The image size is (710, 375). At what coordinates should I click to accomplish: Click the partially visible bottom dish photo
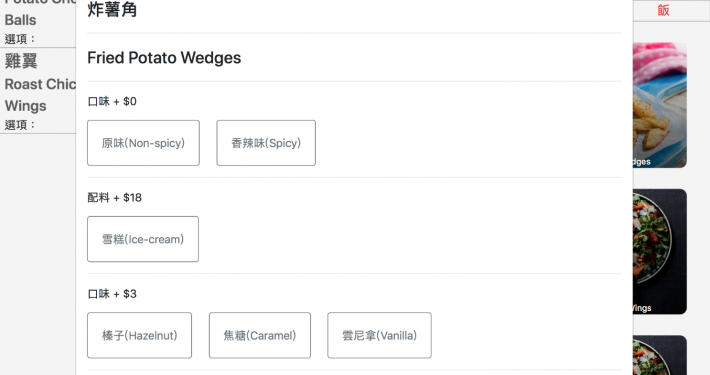660,355
